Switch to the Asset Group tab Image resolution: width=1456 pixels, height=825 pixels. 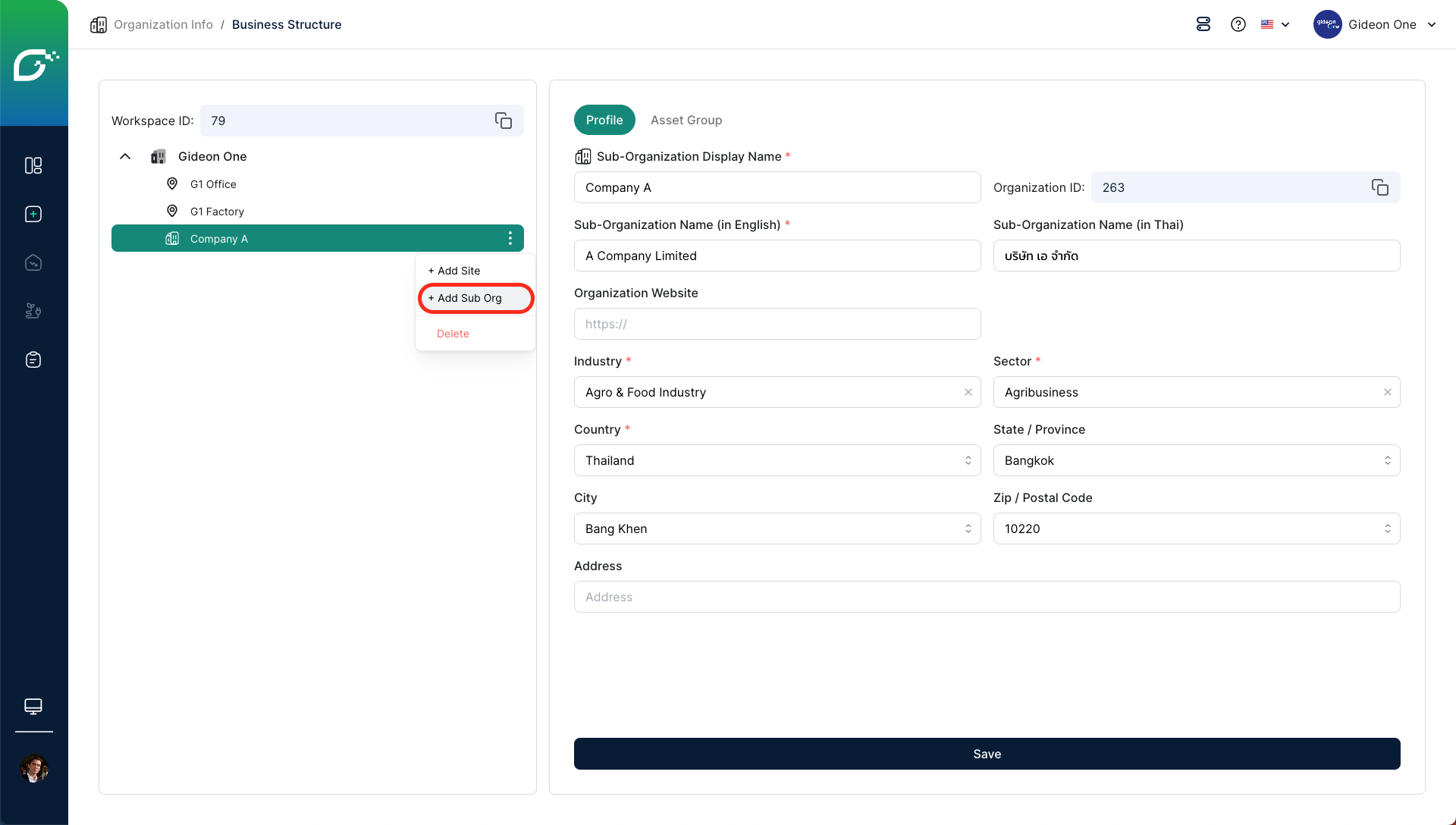686,120
